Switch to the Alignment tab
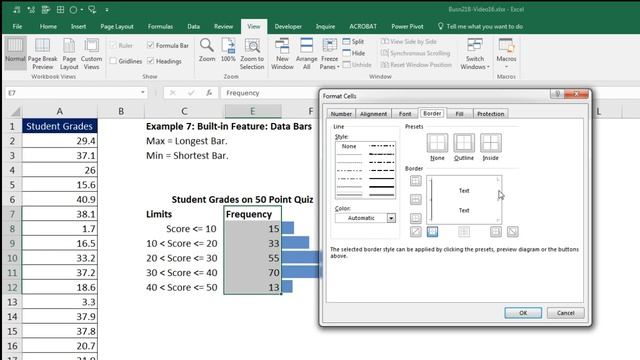Screen dimensions: 640x360 coord(373,114)
